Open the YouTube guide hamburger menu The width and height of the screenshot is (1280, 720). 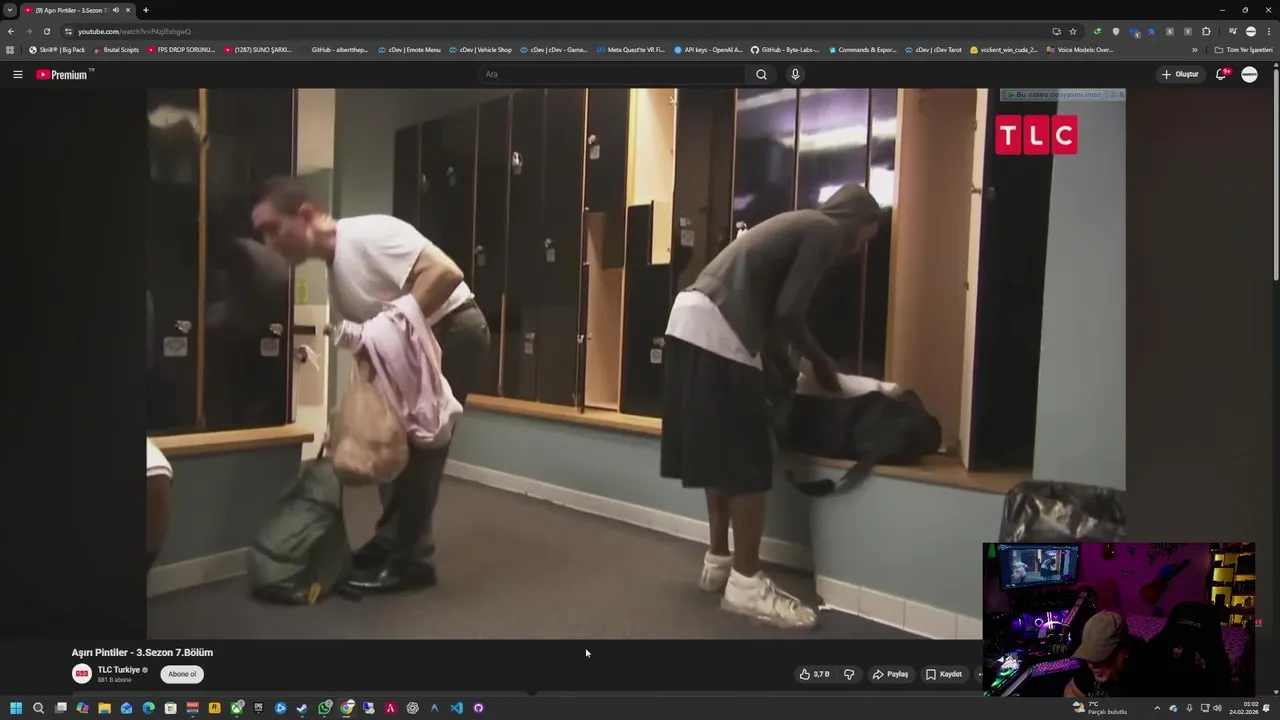pyautogui.click(x=17, y=74)
